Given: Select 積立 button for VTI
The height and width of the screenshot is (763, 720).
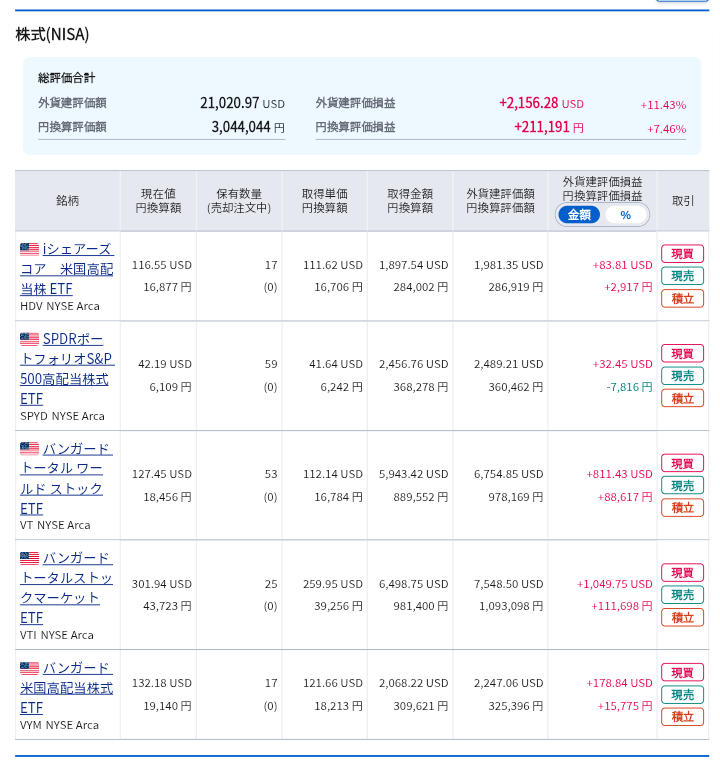Looking at the screenshot, I should pyautogui.click(x=682, y=617).
